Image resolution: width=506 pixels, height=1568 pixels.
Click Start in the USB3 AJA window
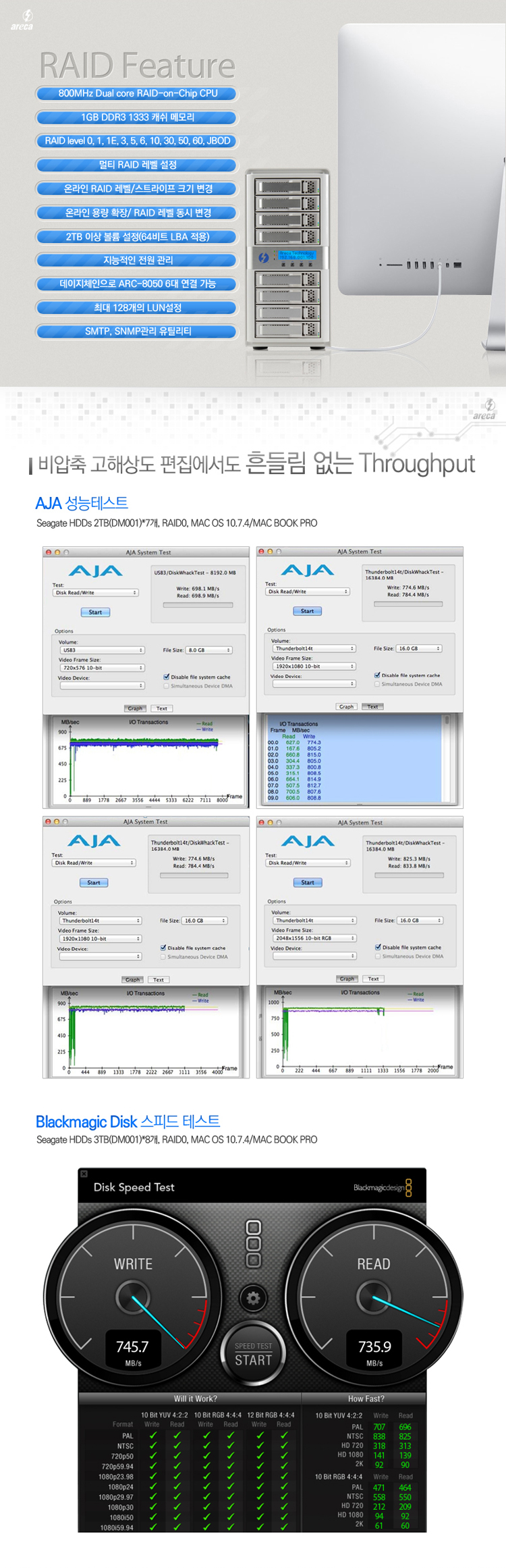coord(96,612)
